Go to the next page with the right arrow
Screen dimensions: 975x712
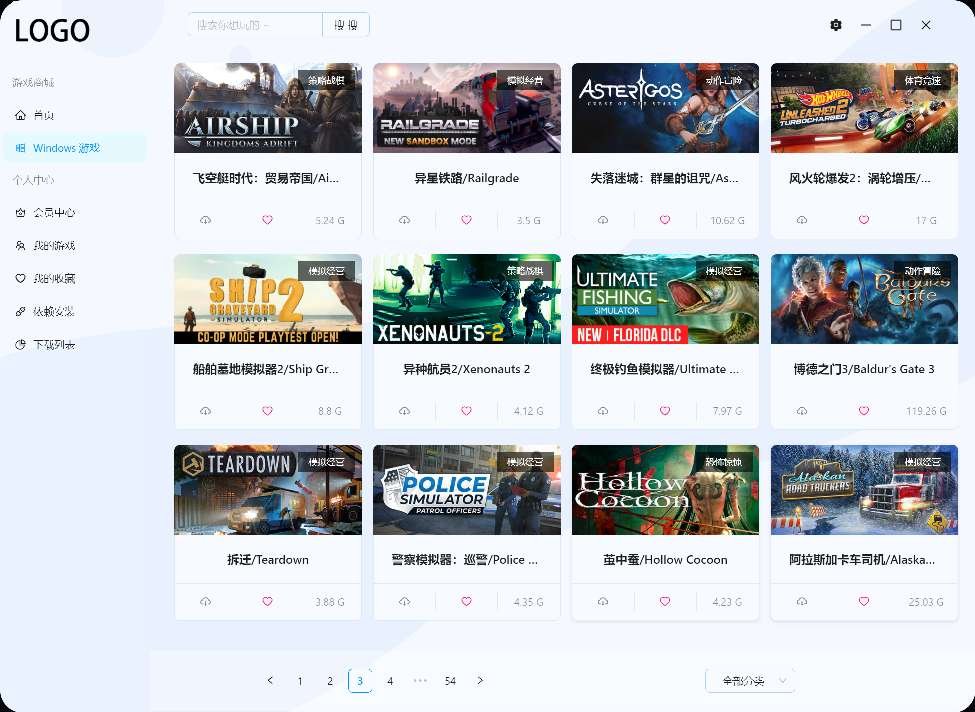point(480,681)
